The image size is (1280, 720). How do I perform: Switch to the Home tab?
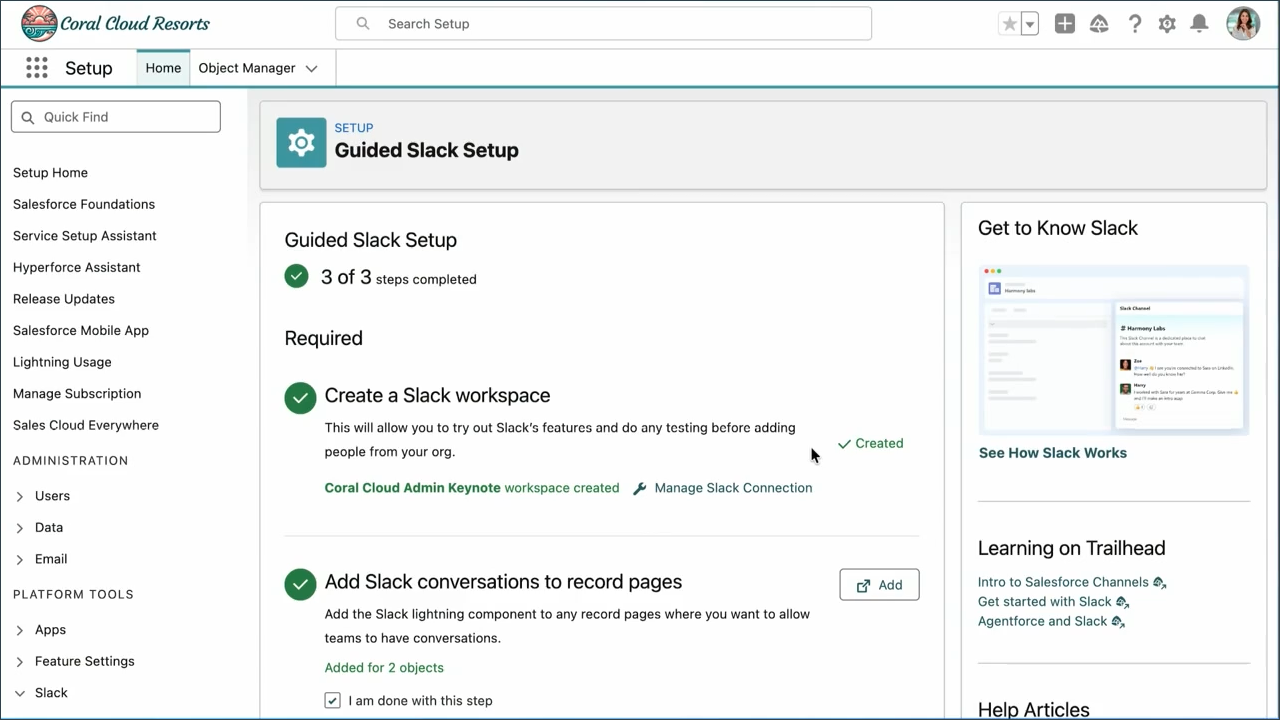click(163, 68)
